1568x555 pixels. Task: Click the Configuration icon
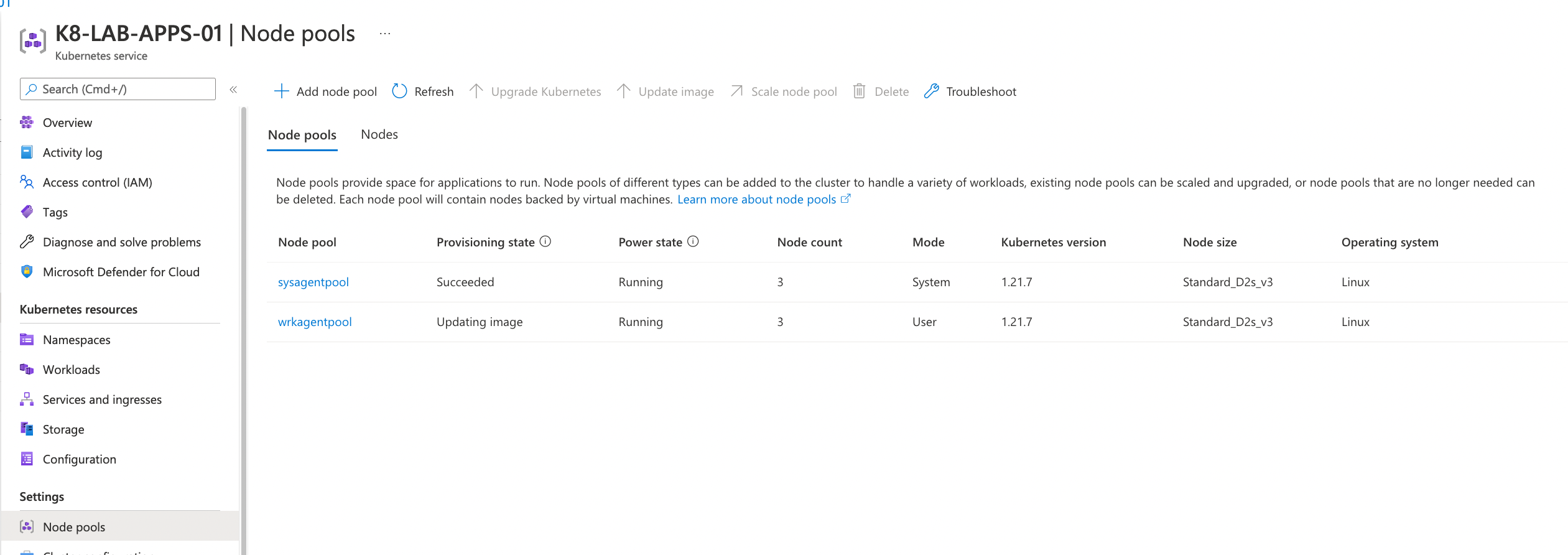(x=27, y=459)
